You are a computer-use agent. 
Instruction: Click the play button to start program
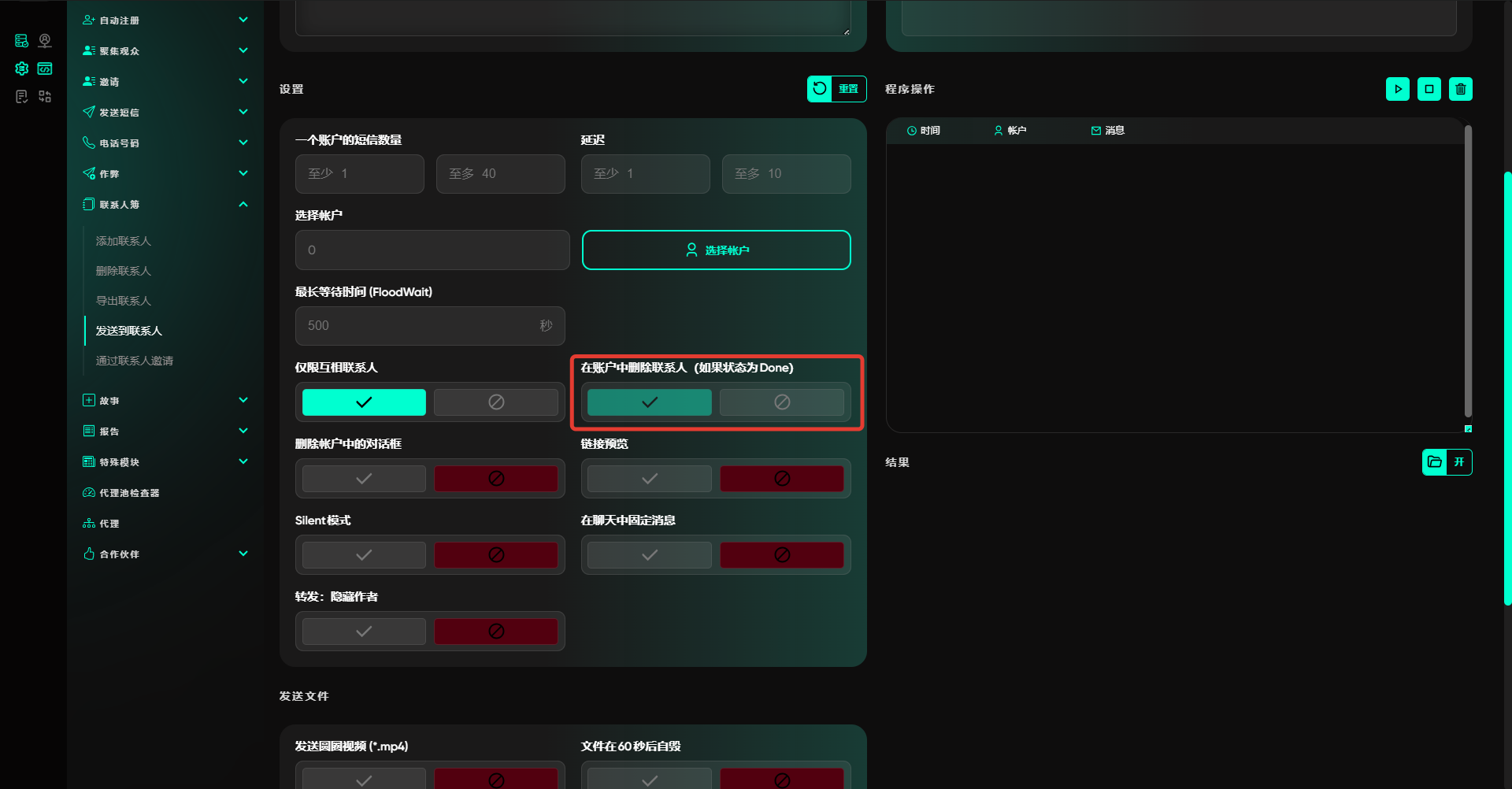1397,89
